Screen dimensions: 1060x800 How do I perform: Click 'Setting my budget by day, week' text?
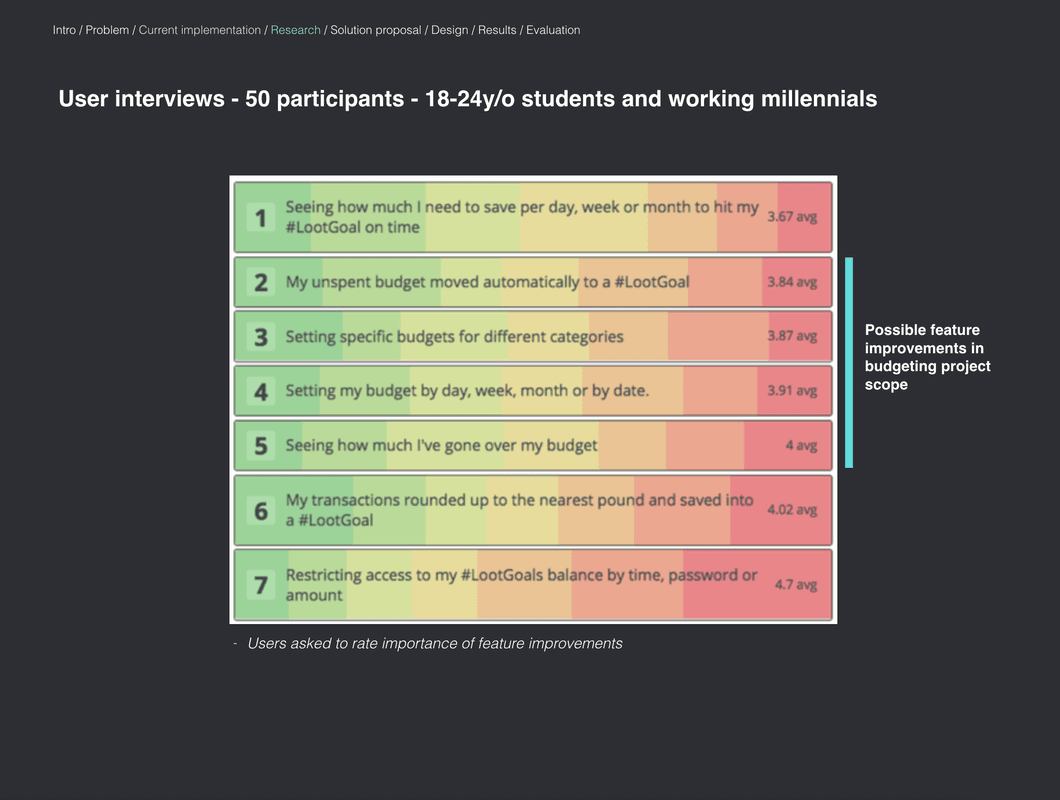click(467, 390)
